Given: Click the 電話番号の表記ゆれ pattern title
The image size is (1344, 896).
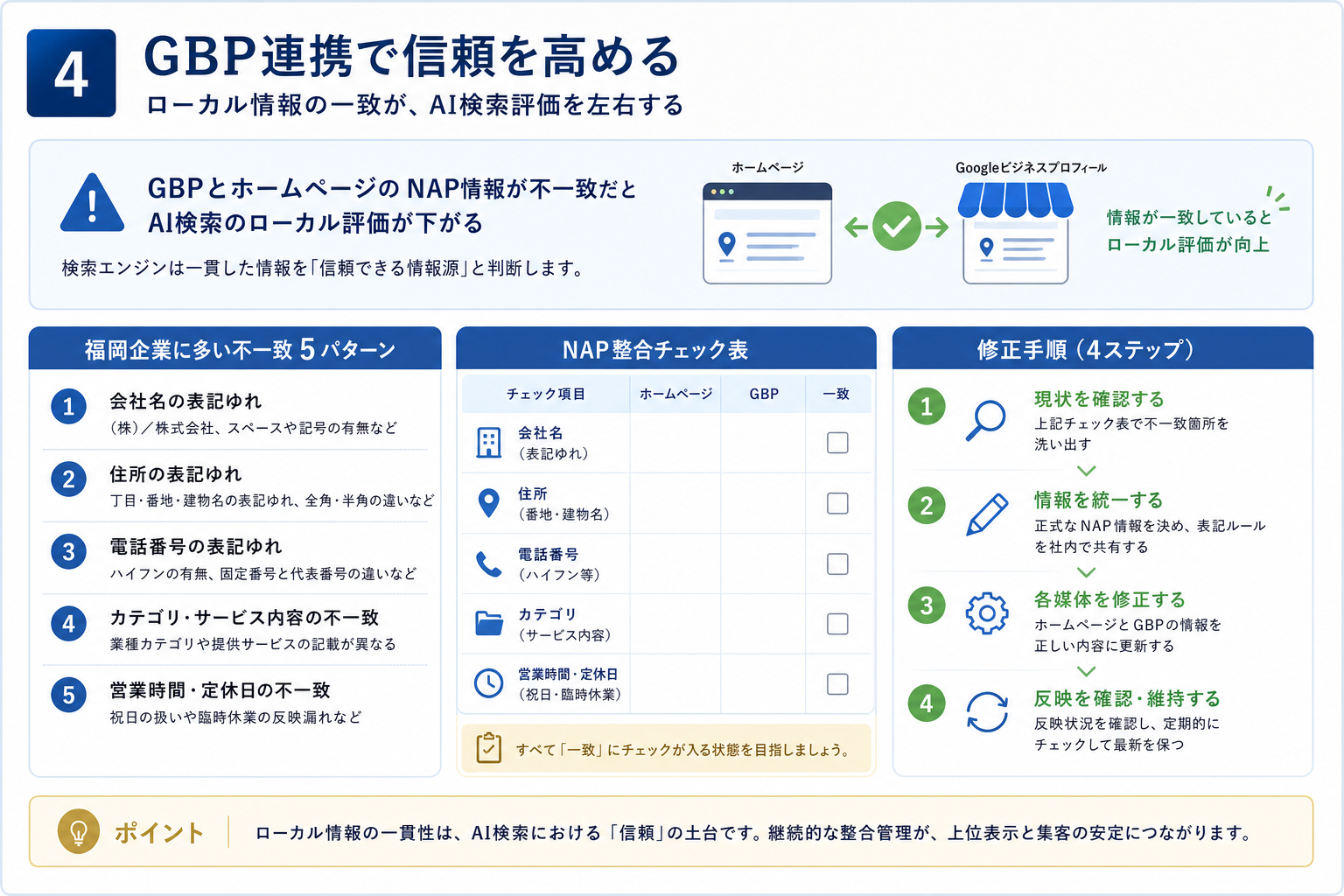Looking at the screenshot, I should tap(196, 546).
